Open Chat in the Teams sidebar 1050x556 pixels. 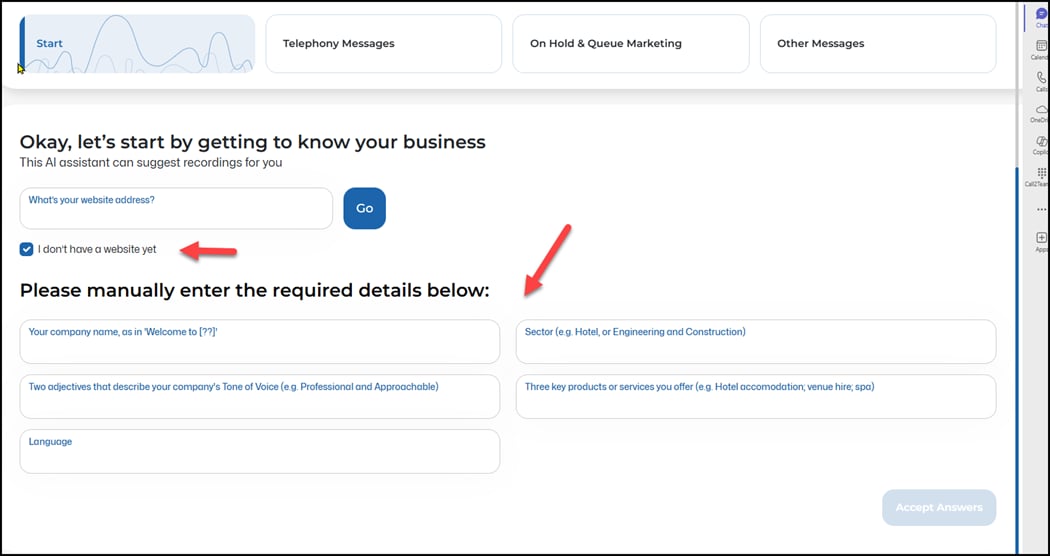click(1041, 15)
